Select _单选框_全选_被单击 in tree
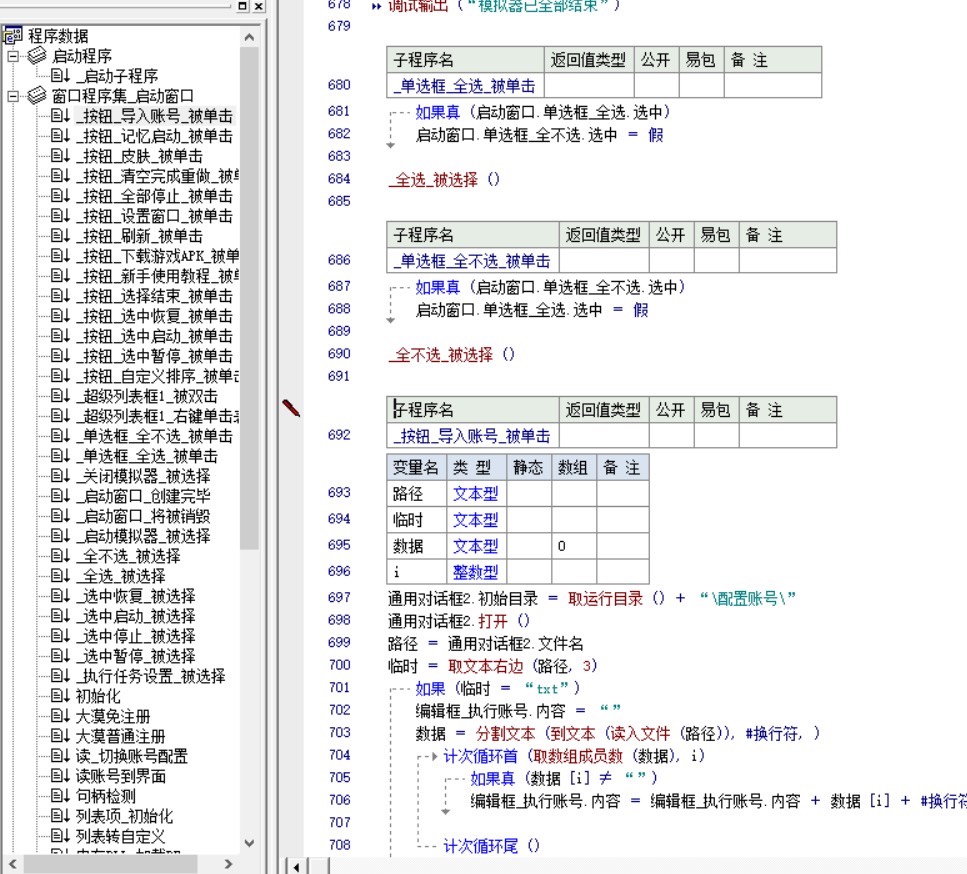The image size is (967, 874). click(147, 456)
